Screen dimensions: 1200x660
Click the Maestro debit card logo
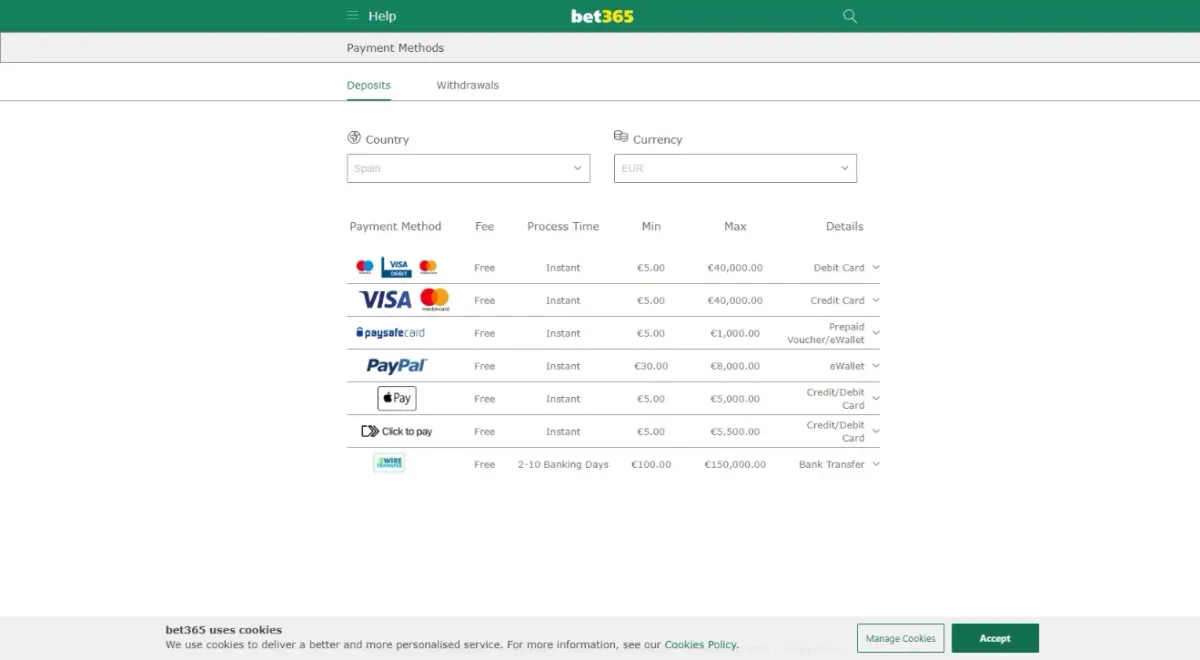click(x=365, y=267)
